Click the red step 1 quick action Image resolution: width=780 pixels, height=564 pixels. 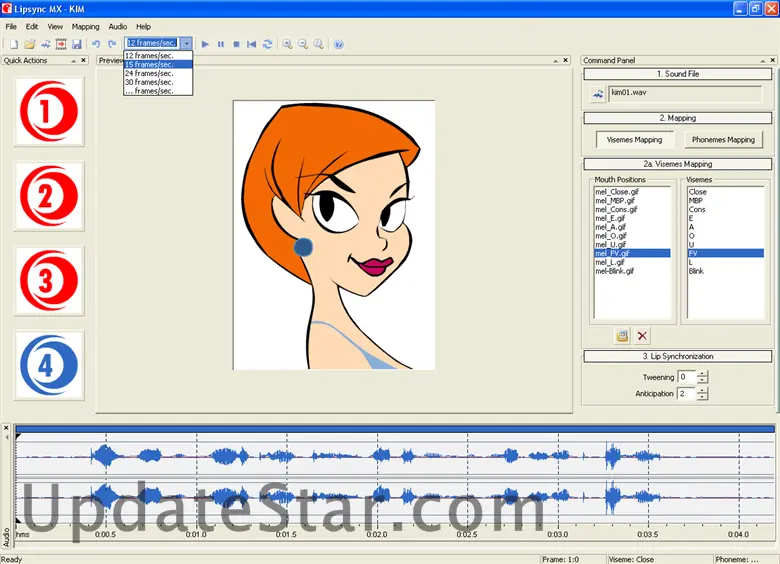[x=50, y=112]
